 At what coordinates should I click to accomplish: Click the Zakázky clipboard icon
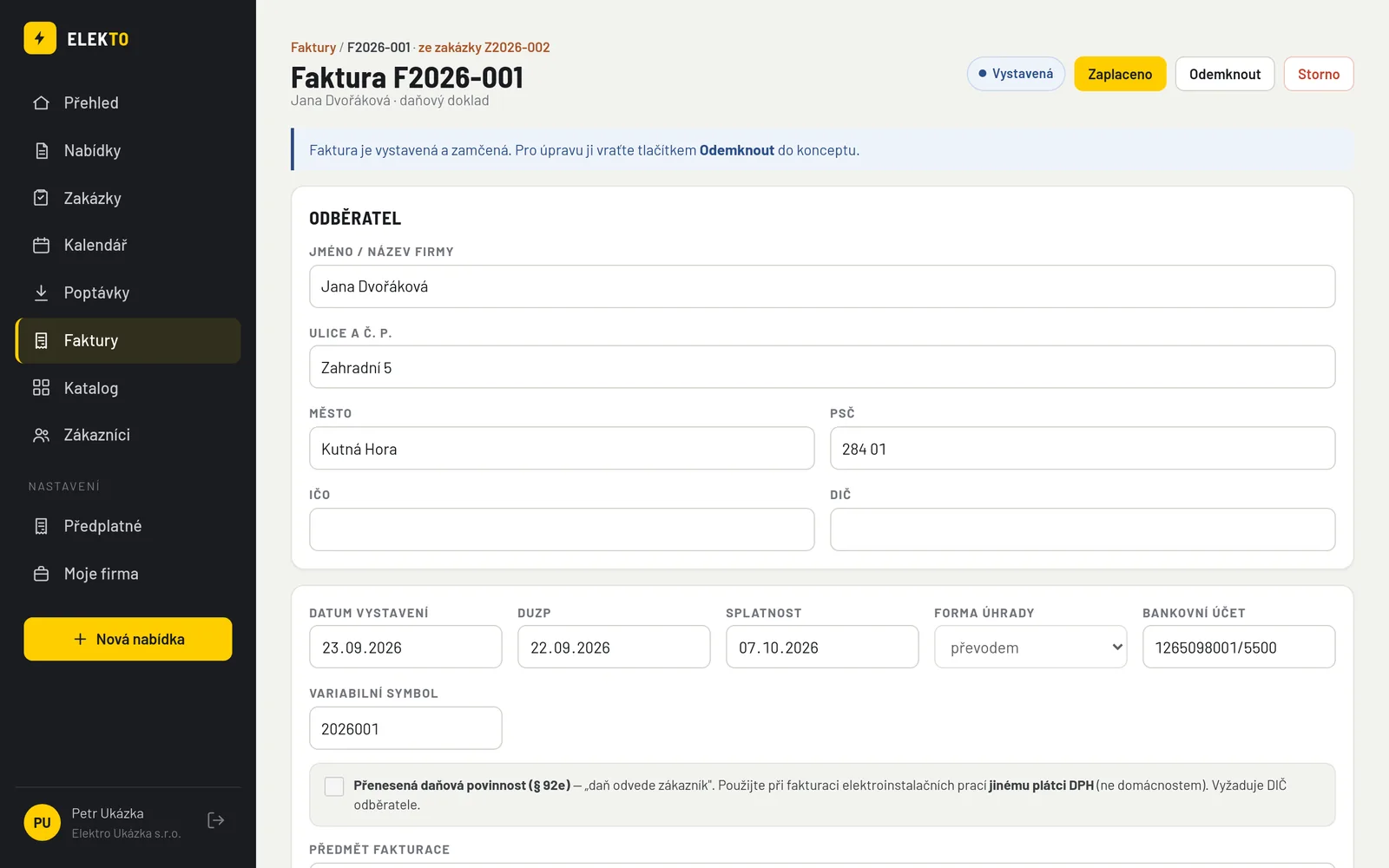(41, 198)
